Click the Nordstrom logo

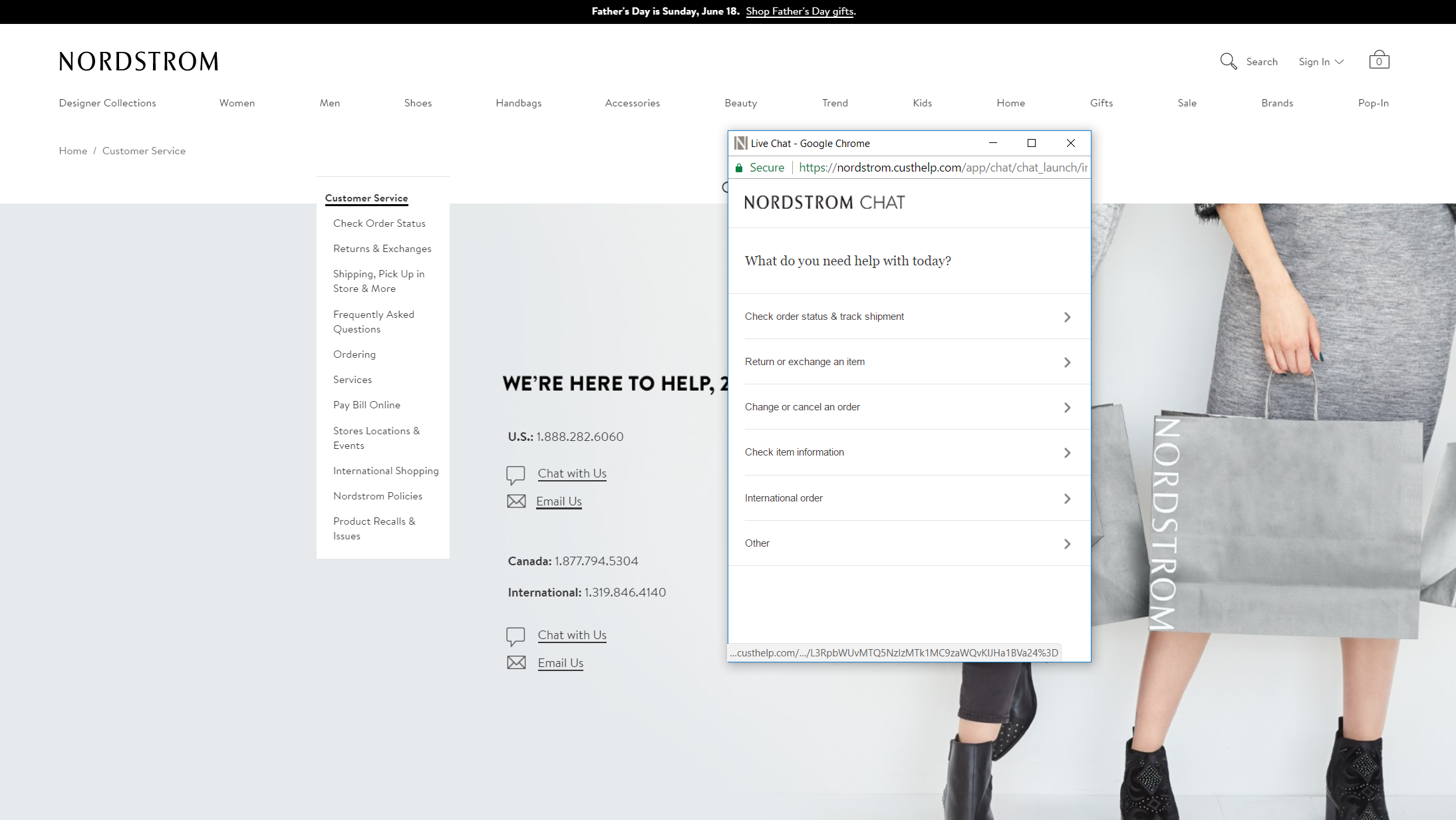tap(138, 61)
